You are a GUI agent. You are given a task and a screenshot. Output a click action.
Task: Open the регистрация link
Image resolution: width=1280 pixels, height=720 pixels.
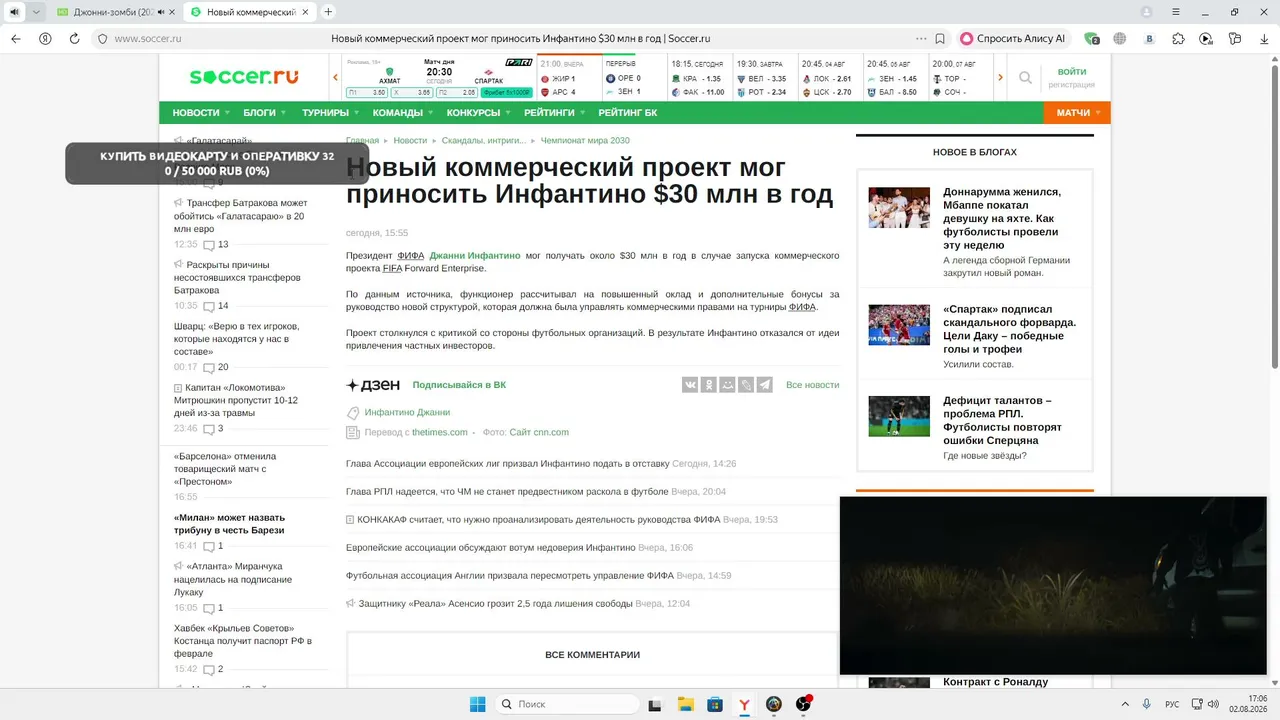[x=1072, y=85]
